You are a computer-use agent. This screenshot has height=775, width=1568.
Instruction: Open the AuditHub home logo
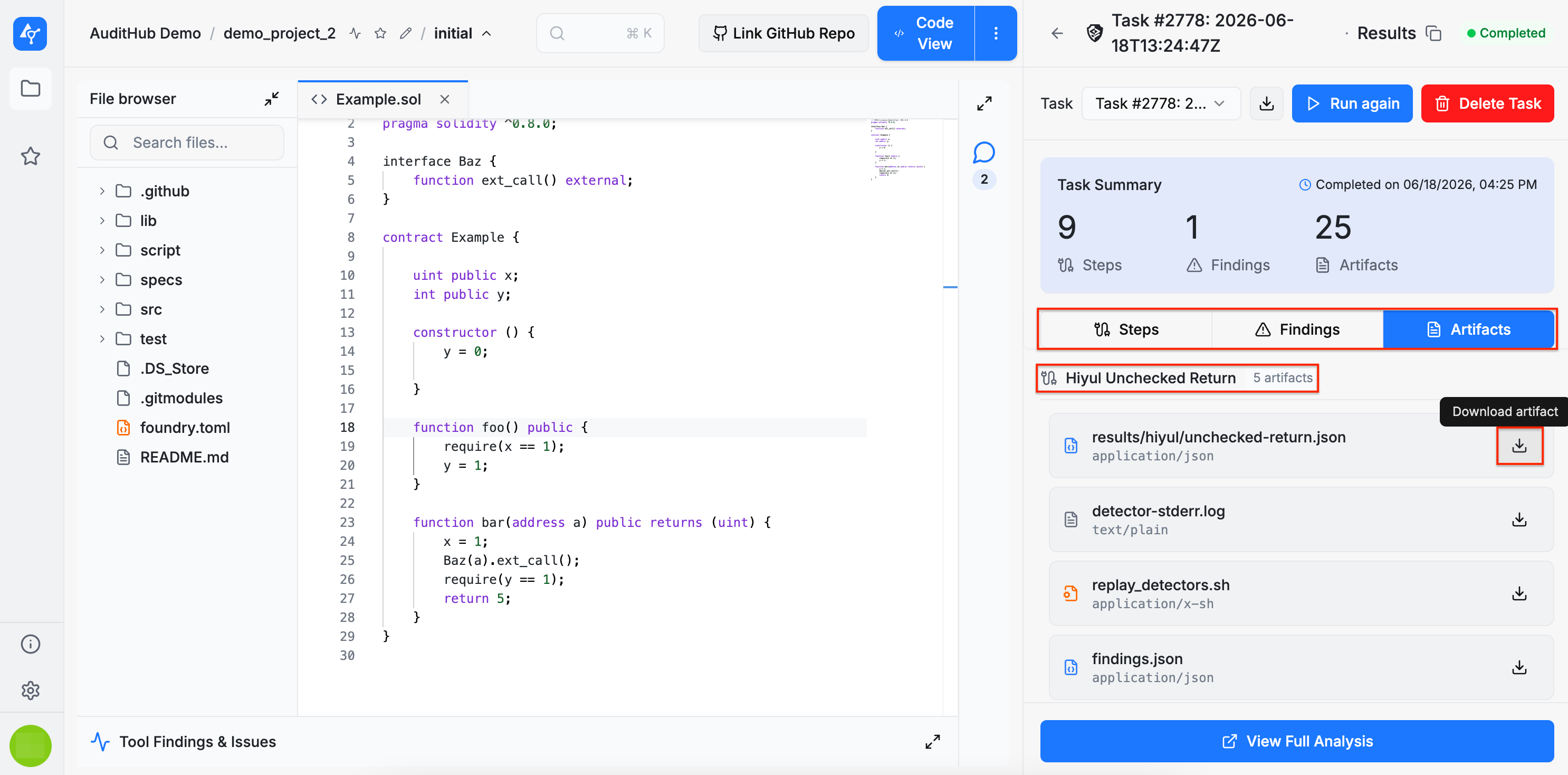click(x=31, y=33)
